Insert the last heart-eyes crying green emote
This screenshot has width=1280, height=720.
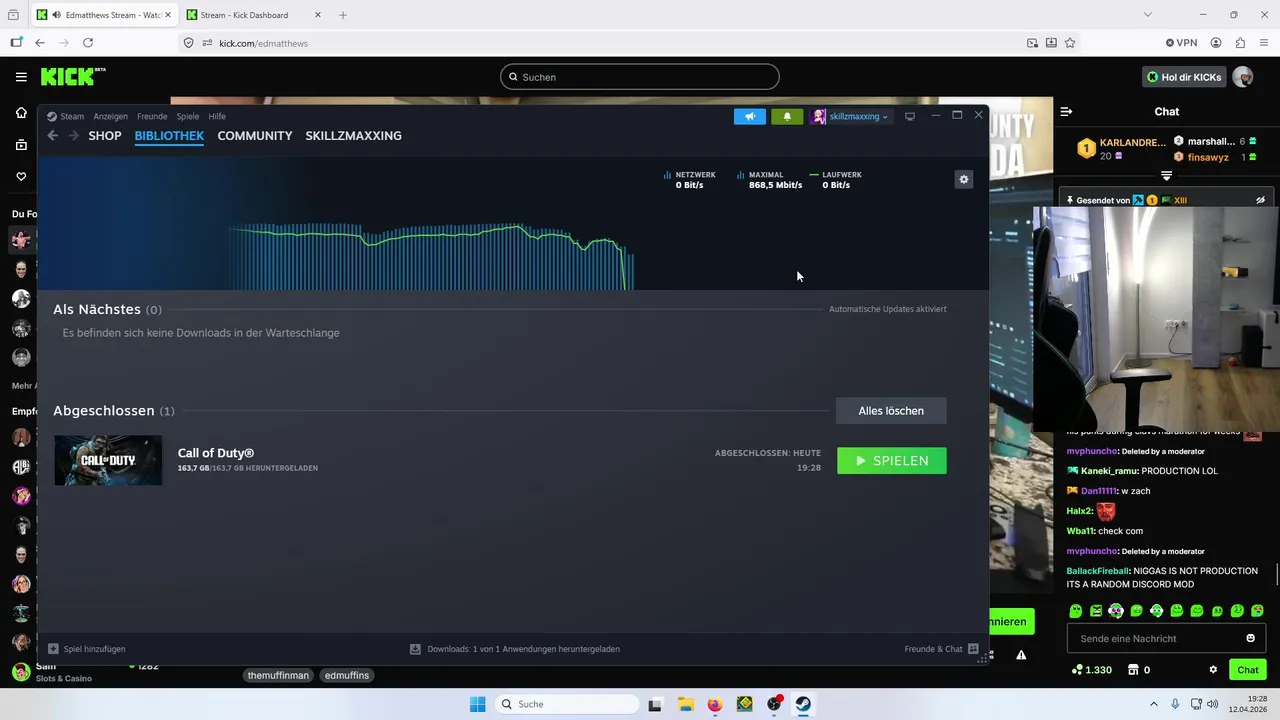[1257, 611]
